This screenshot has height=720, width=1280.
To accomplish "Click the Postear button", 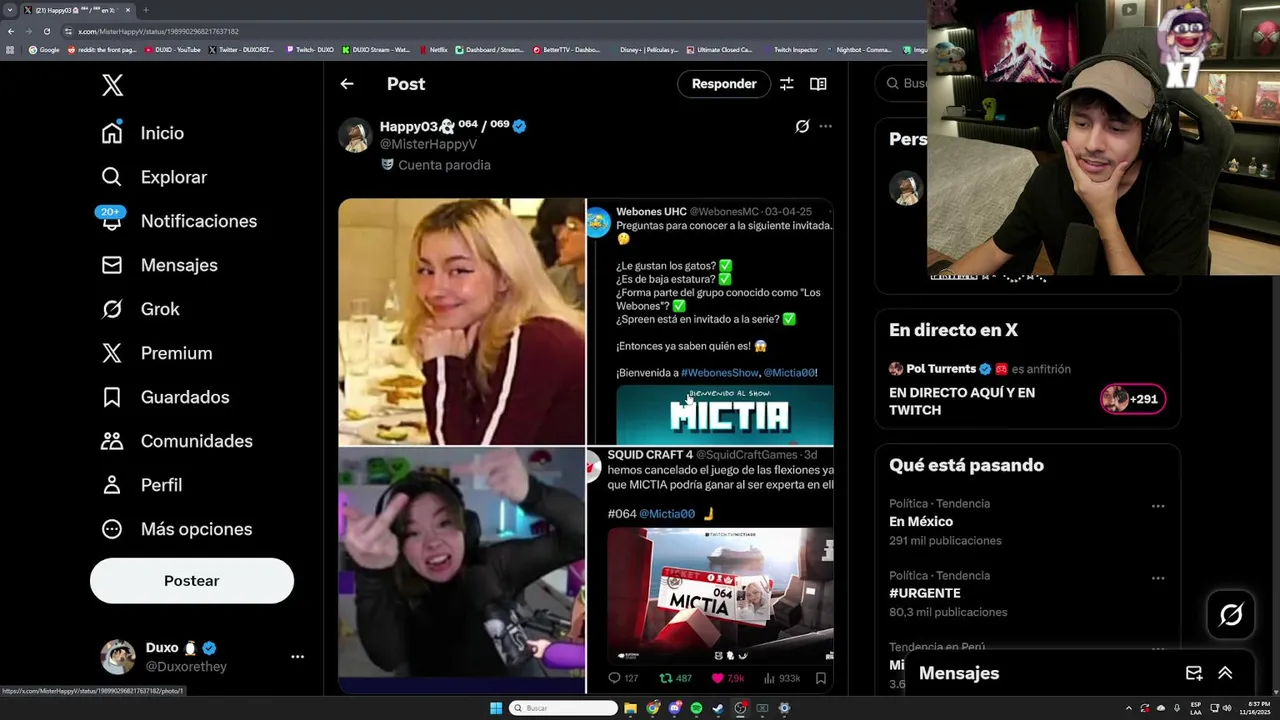I will tap(192, 581).
